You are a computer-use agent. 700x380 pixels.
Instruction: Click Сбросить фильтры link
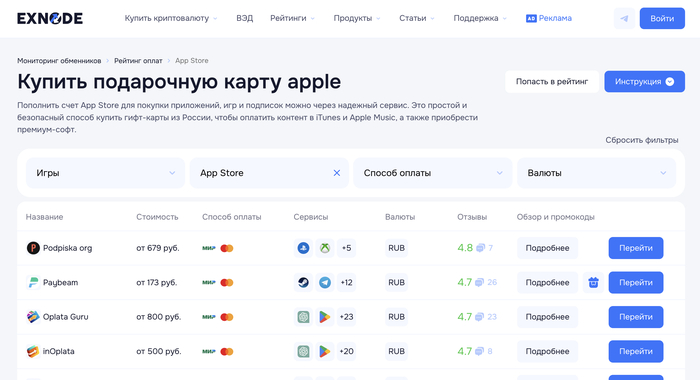point(642,140)
